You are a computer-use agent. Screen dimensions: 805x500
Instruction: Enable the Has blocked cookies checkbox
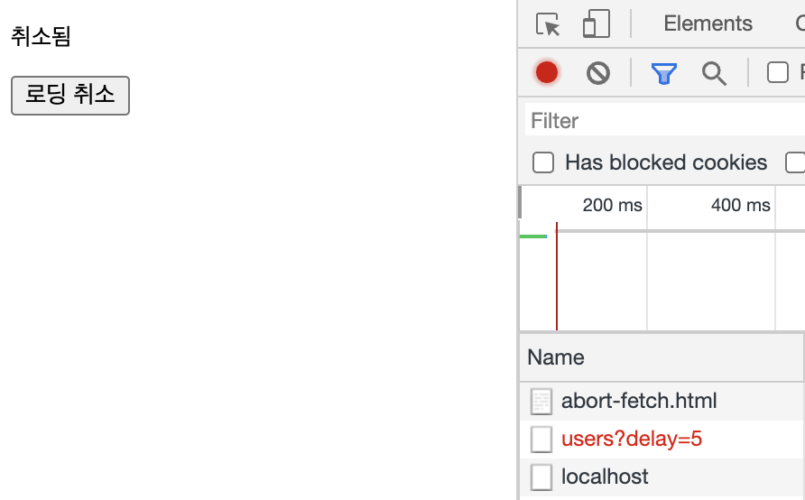pyautogui.click(x=543, y=162)
